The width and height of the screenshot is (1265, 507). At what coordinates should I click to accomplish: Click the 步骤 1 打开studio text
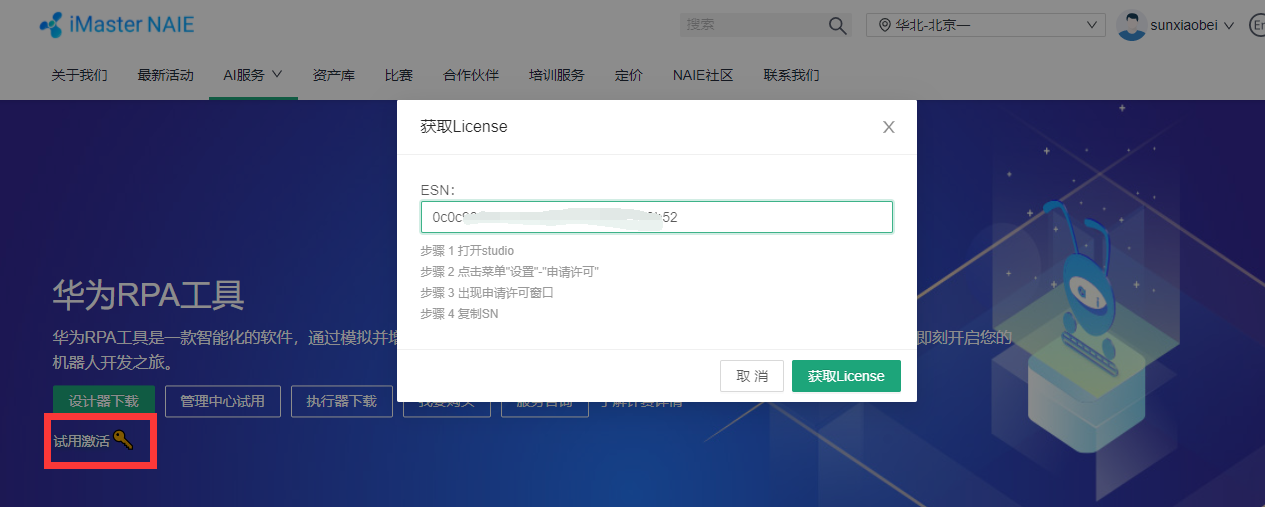(x=467, y=250)
